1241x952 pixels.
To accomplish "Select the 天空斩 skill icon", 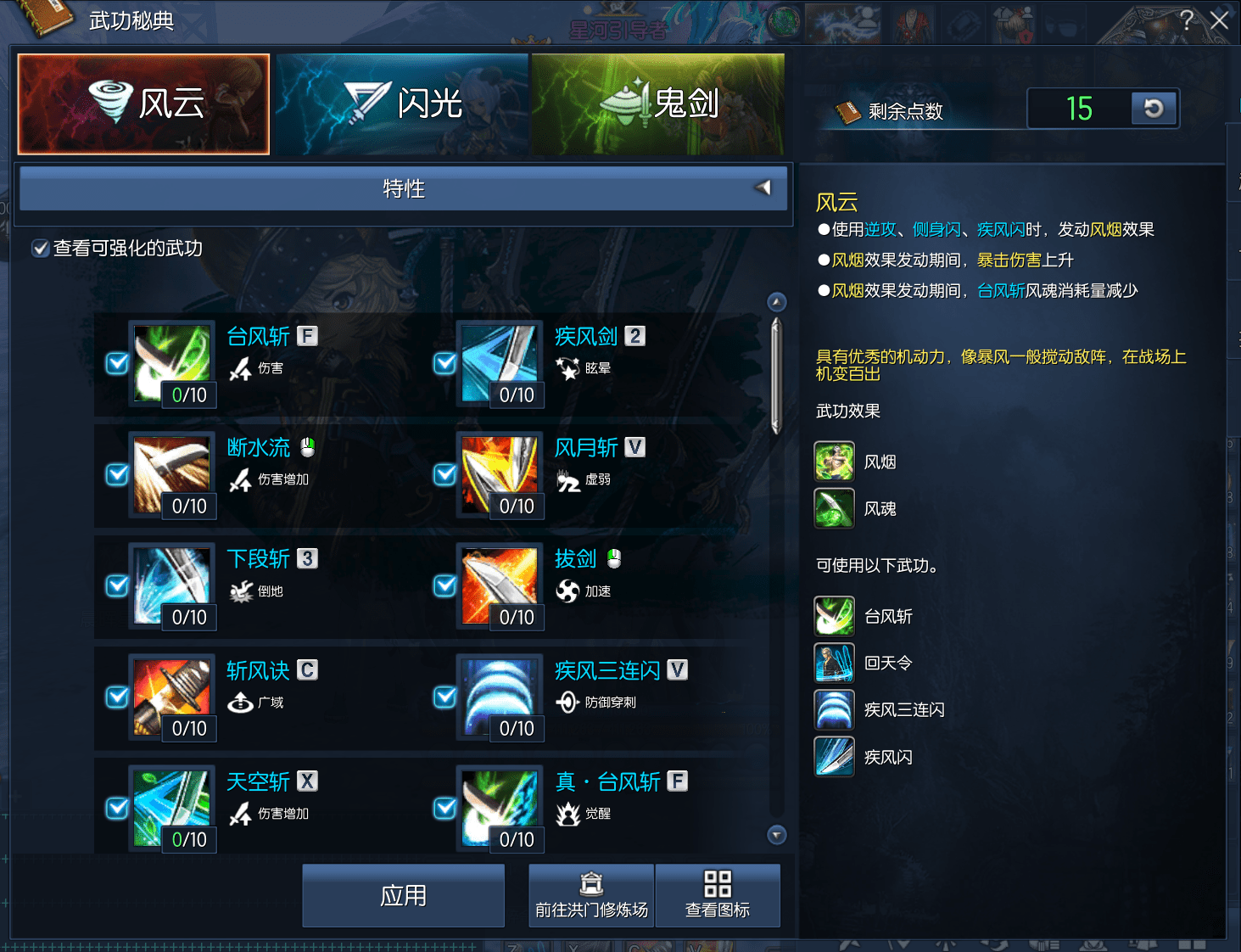I will [172, 809].
